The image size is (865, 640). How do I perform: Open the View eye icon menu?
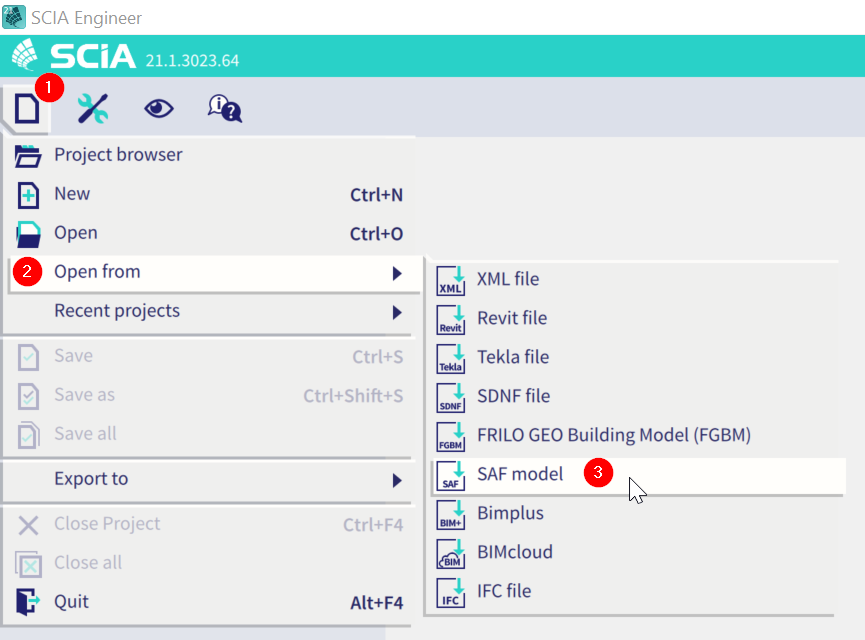coord(158,108)
